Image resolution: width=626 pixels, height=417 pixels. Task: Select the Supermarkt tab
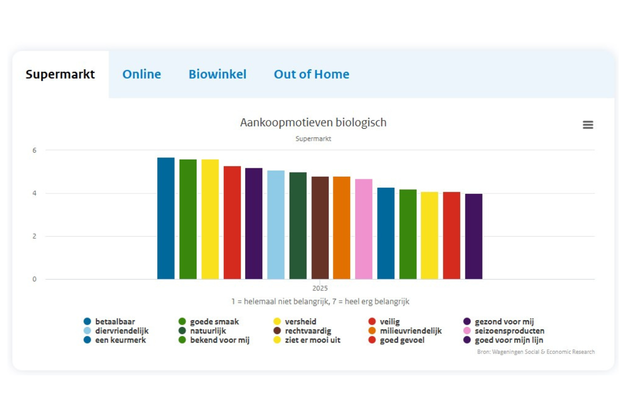tap(60, 74)
